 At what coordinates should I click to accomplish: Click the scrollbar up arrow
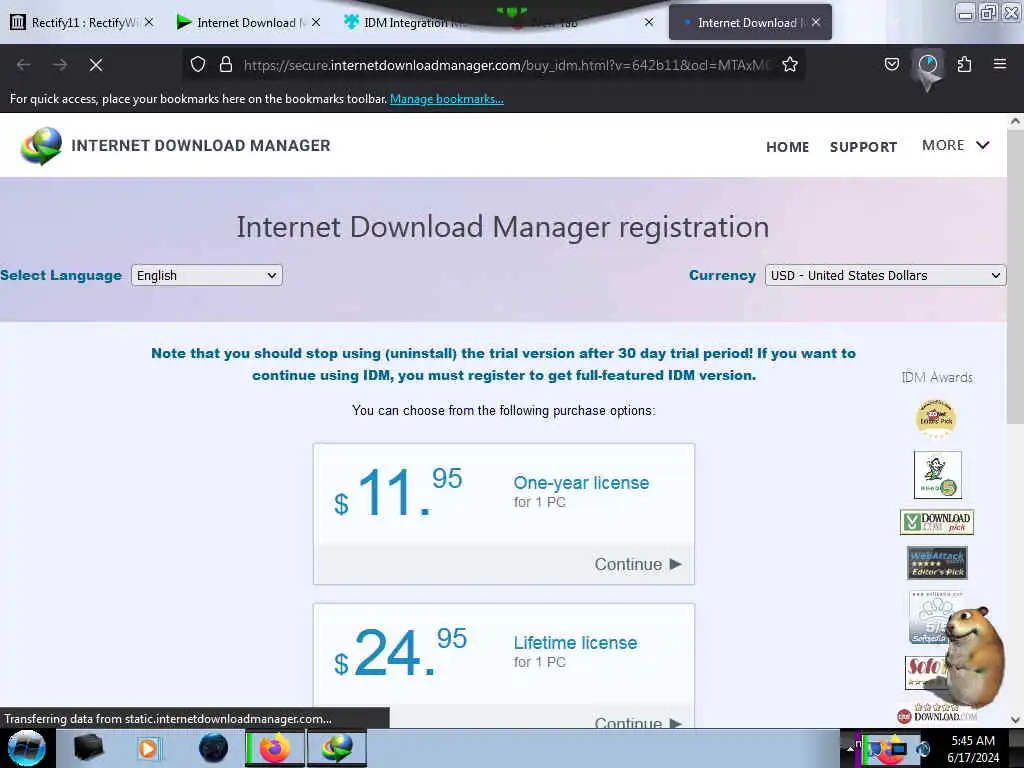pyautogui.click(x=1015, y=121)
